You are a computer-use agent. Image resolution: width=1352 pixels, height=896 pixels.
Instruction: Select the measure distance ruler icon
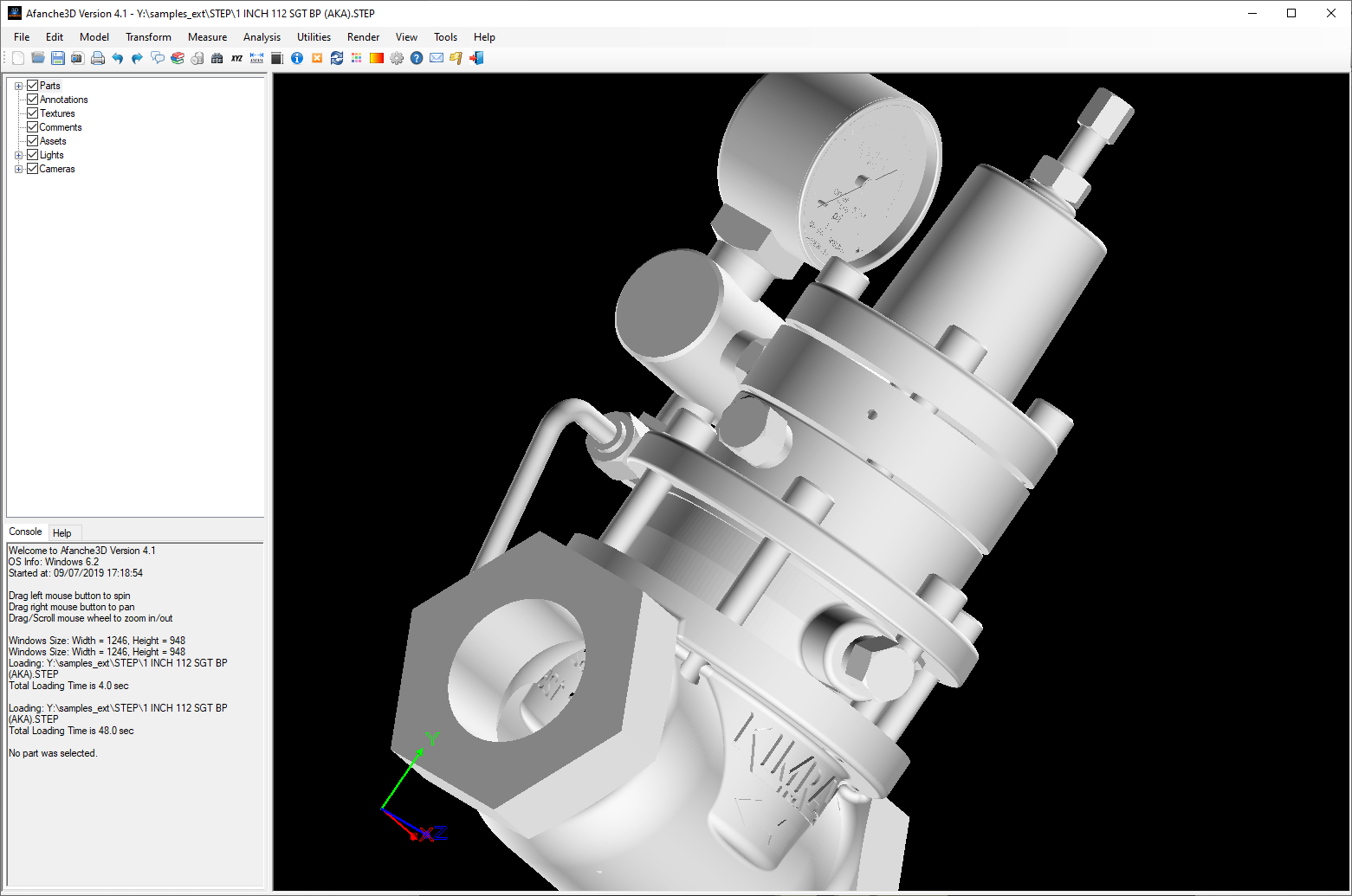tap(256, 58)
